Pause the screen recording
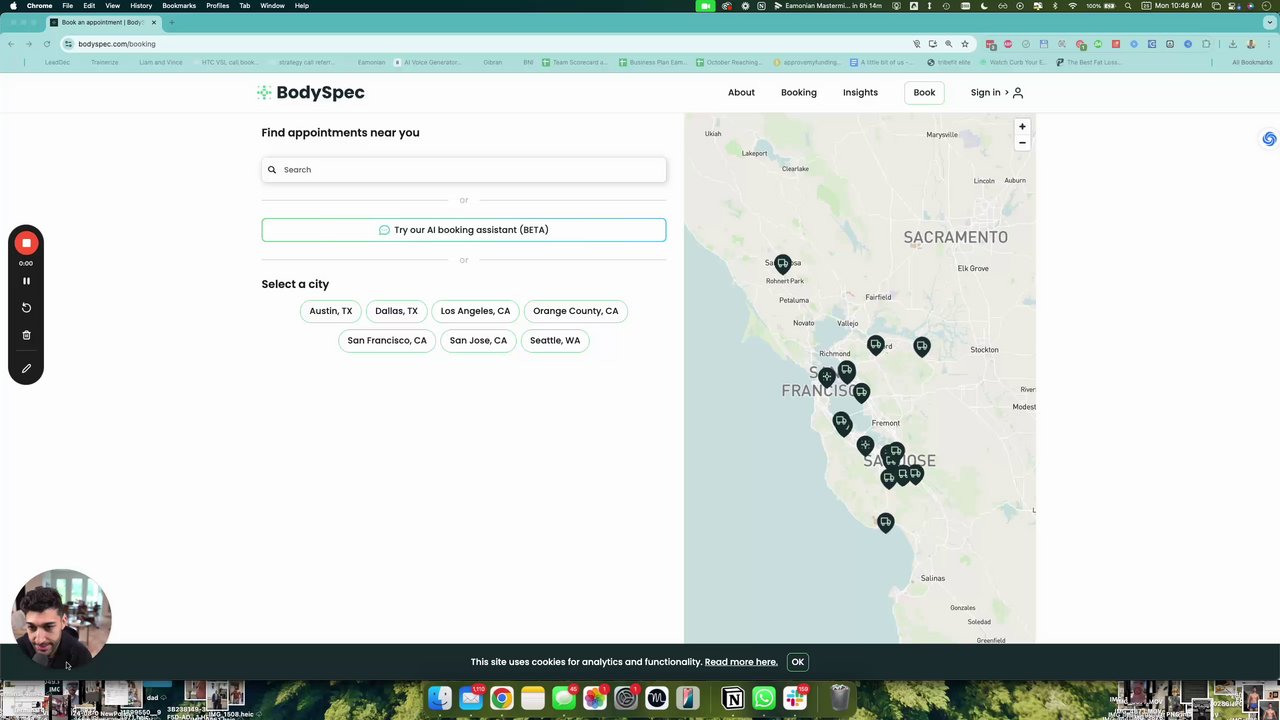Image resolution: width=1280 pixels, height=720 pixels. tap(26, 281)
